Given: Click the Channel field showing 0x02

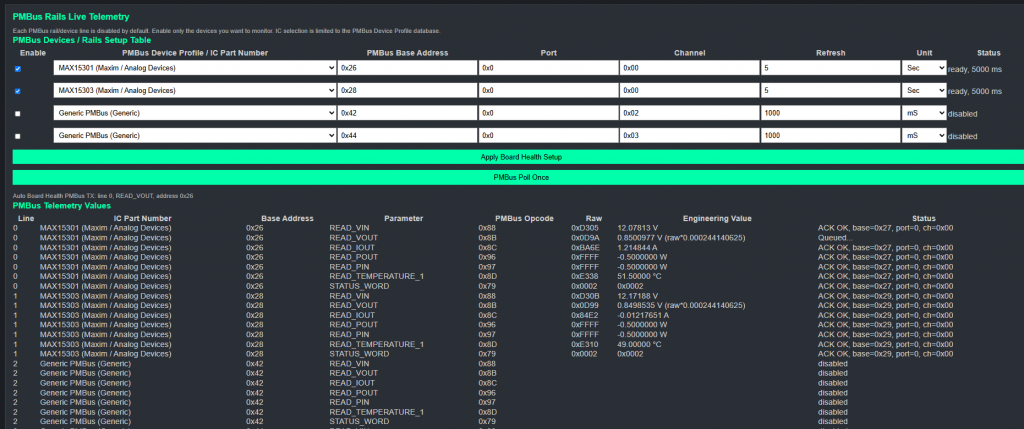Looking at the screenshot, I should [690, 113].
